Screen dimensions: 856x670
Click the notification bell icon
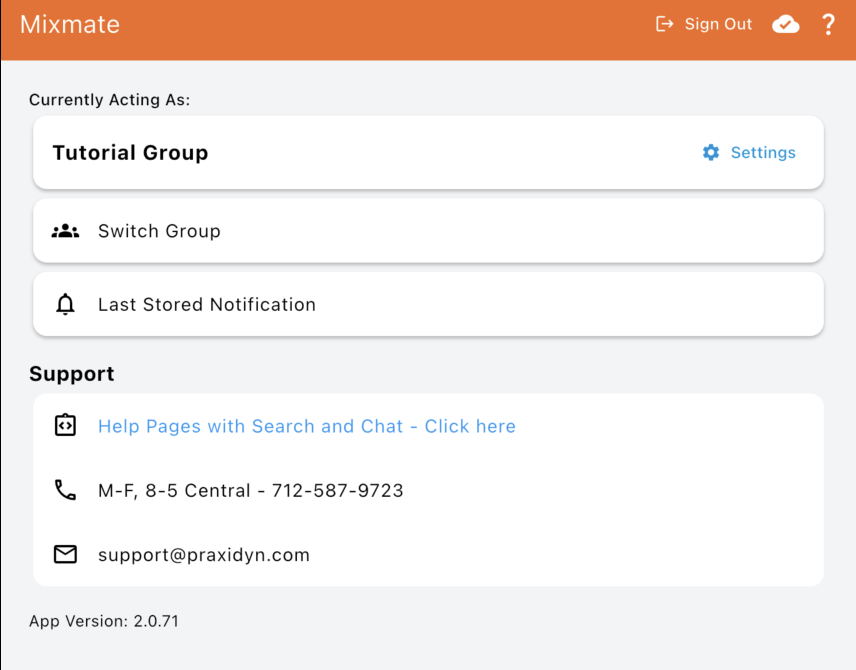[x=65, y=305]
